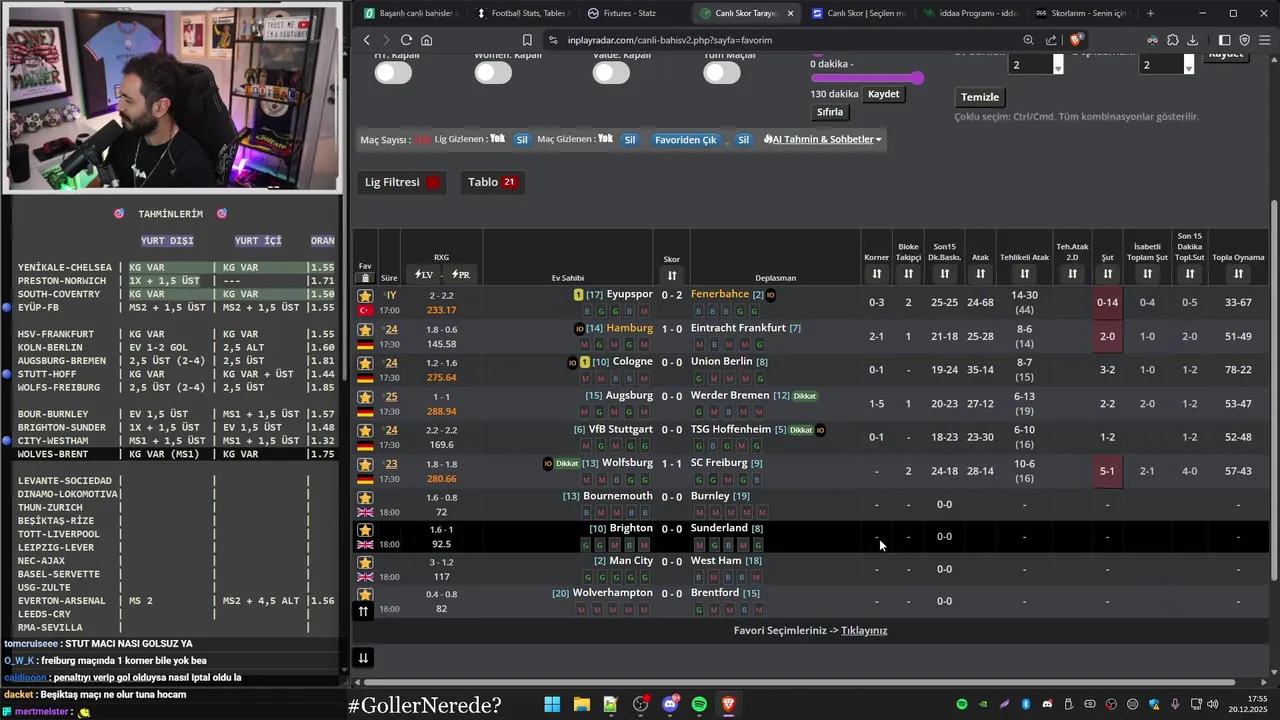Sort by Topla Oynama column
The height and width of the screenshot is (720, 1280).
coord(1238,274)
